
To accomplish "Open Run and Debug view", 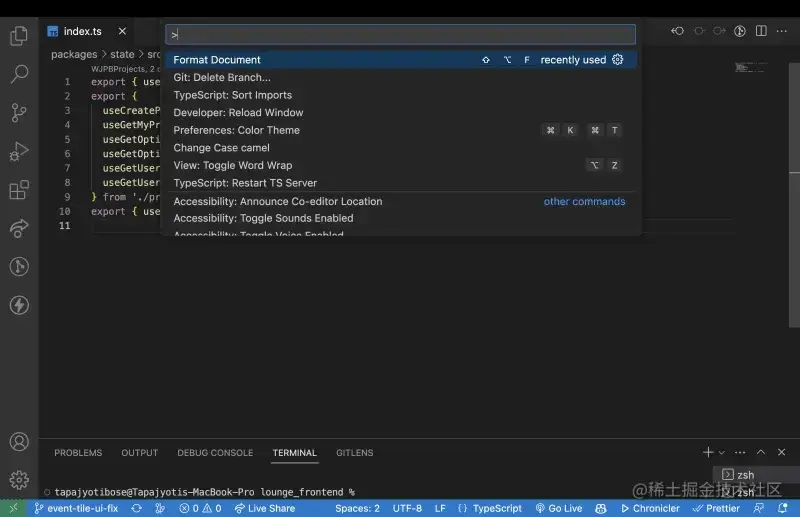I will (x=19, y=151).
